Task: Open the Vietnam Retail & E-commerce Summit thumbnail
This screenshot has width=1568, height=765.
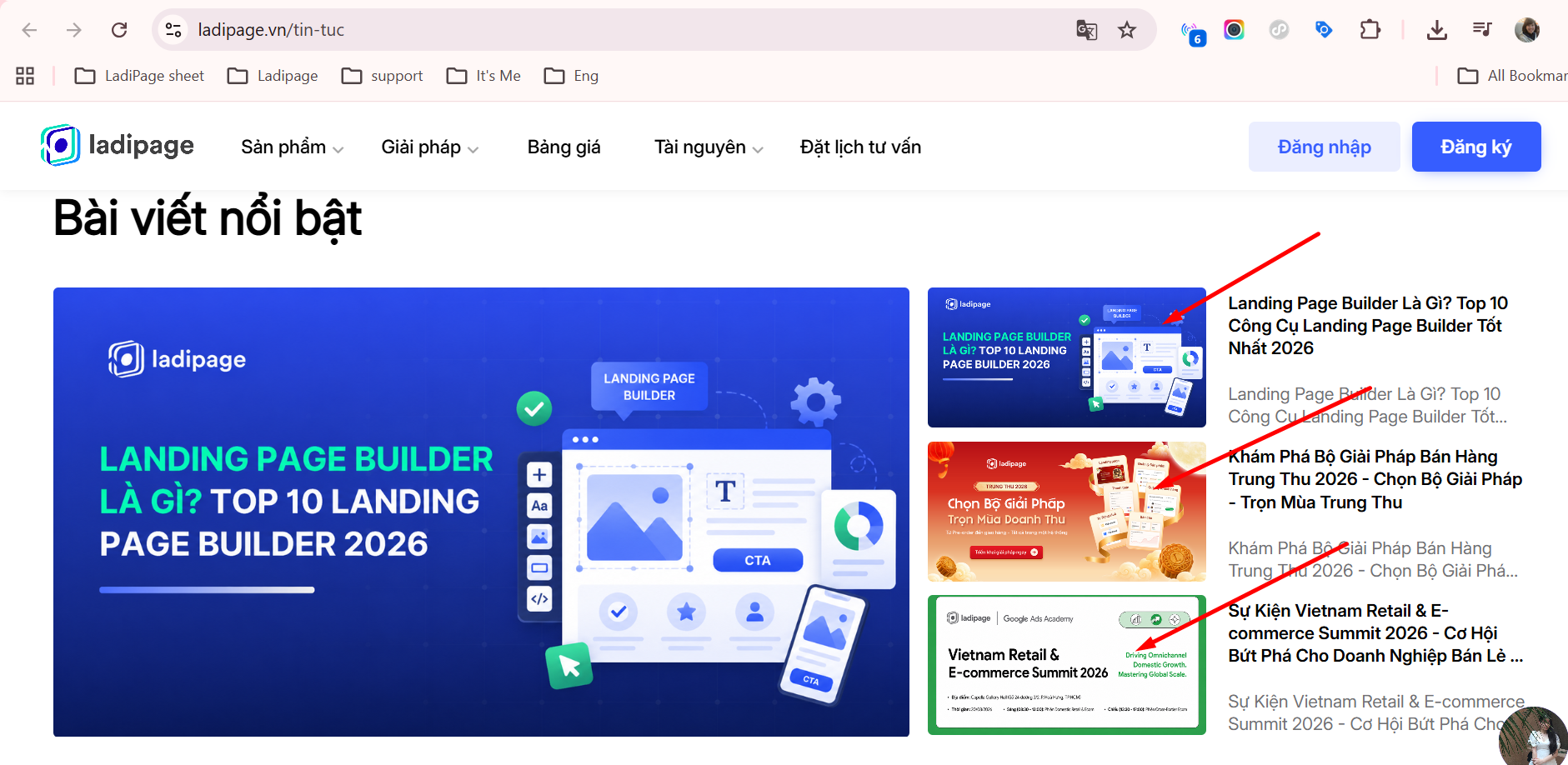Action: [1067, 665]
